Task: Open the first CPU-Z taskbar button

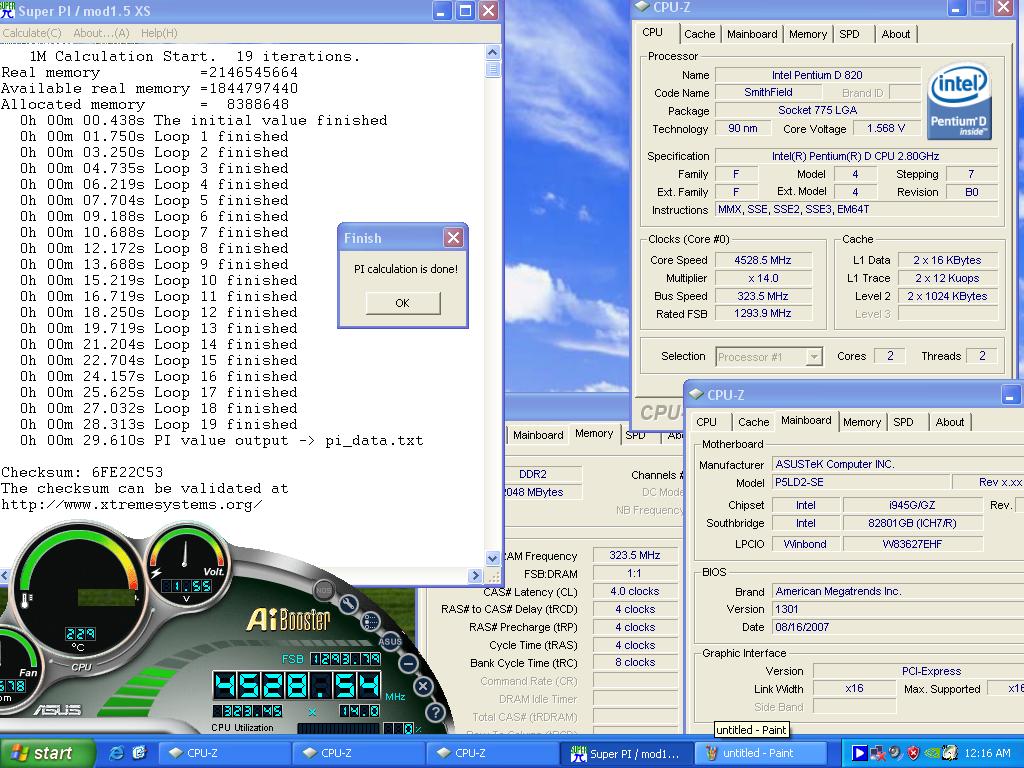Action: point(225,753)
